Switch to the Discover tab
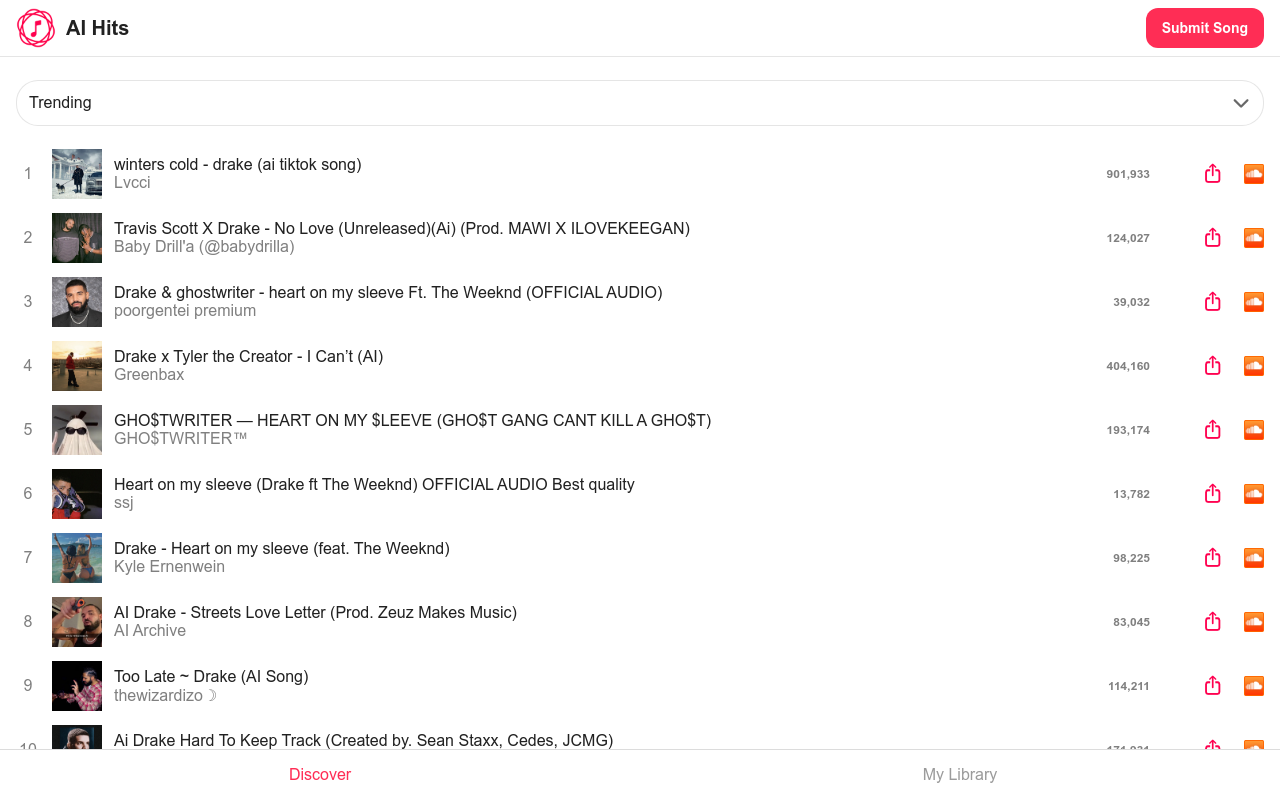Viewport: 1280px width, 800px height. pyautogui.click(x=320, y=774)
